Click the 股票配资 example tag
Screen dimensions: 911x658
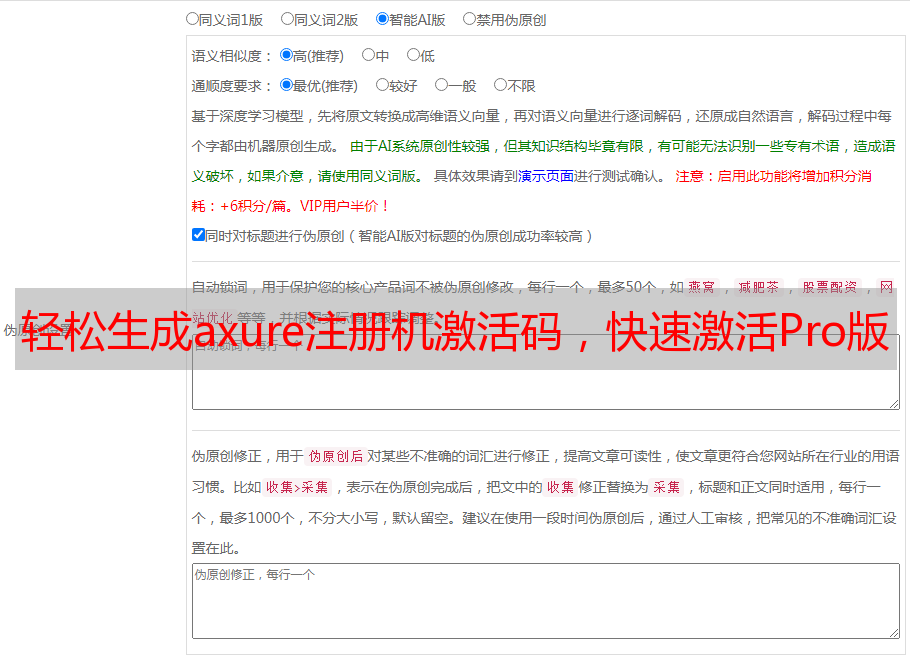pos(830,287)
